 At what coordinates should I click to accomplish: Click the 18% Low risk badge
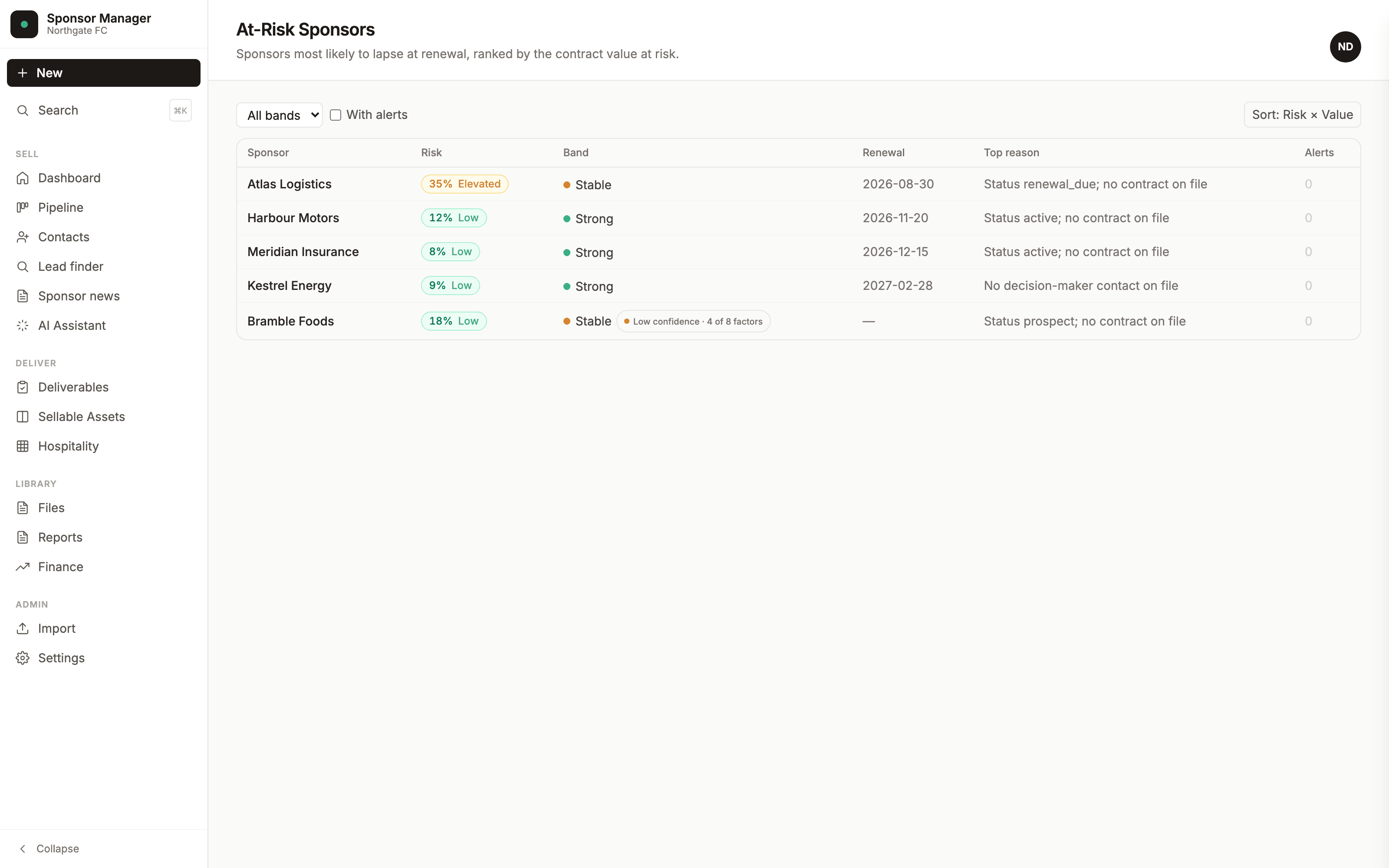(454, 321)
